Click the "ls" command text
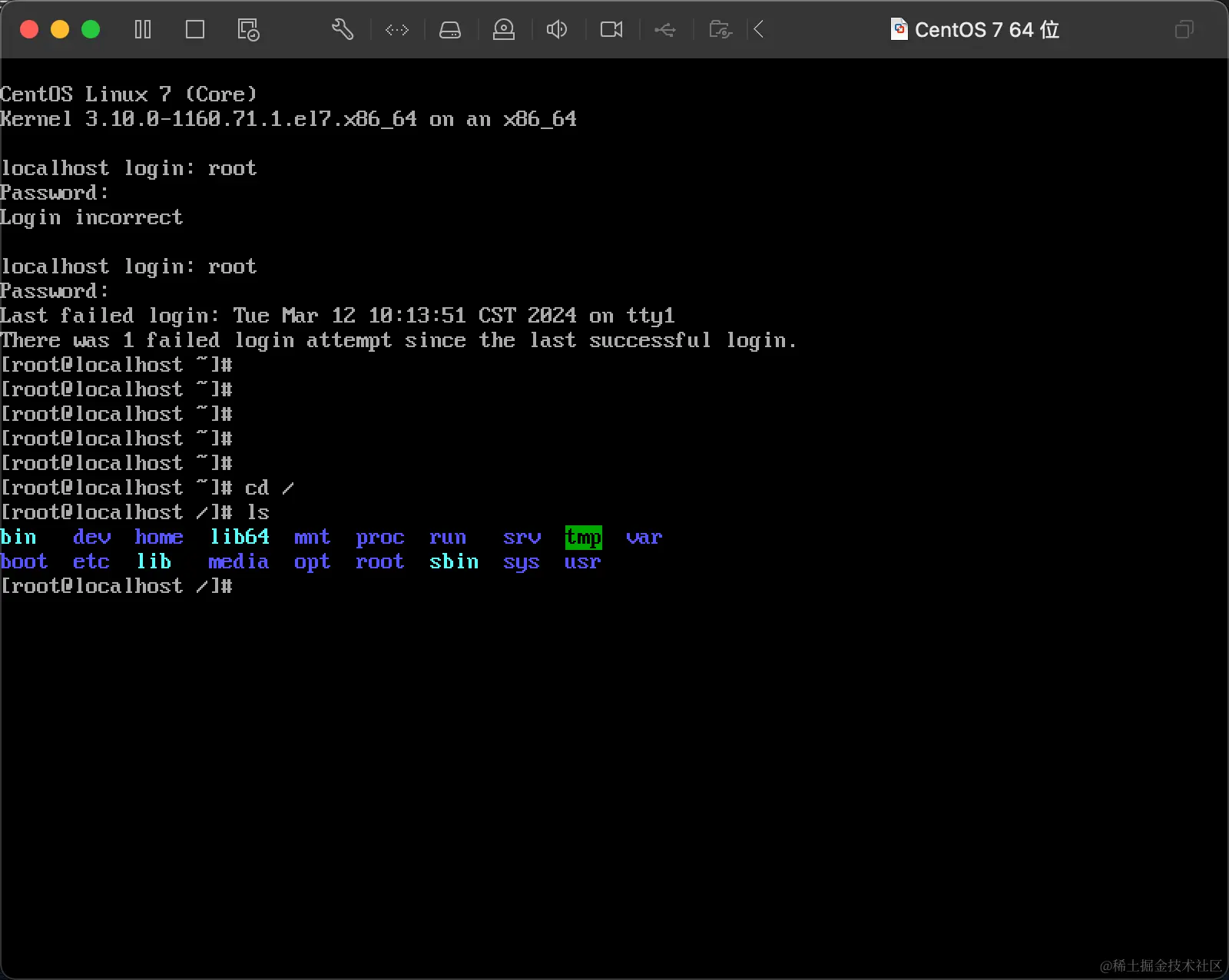The height and width of the screenshot is (980, 1229). (x=257, y=512)
